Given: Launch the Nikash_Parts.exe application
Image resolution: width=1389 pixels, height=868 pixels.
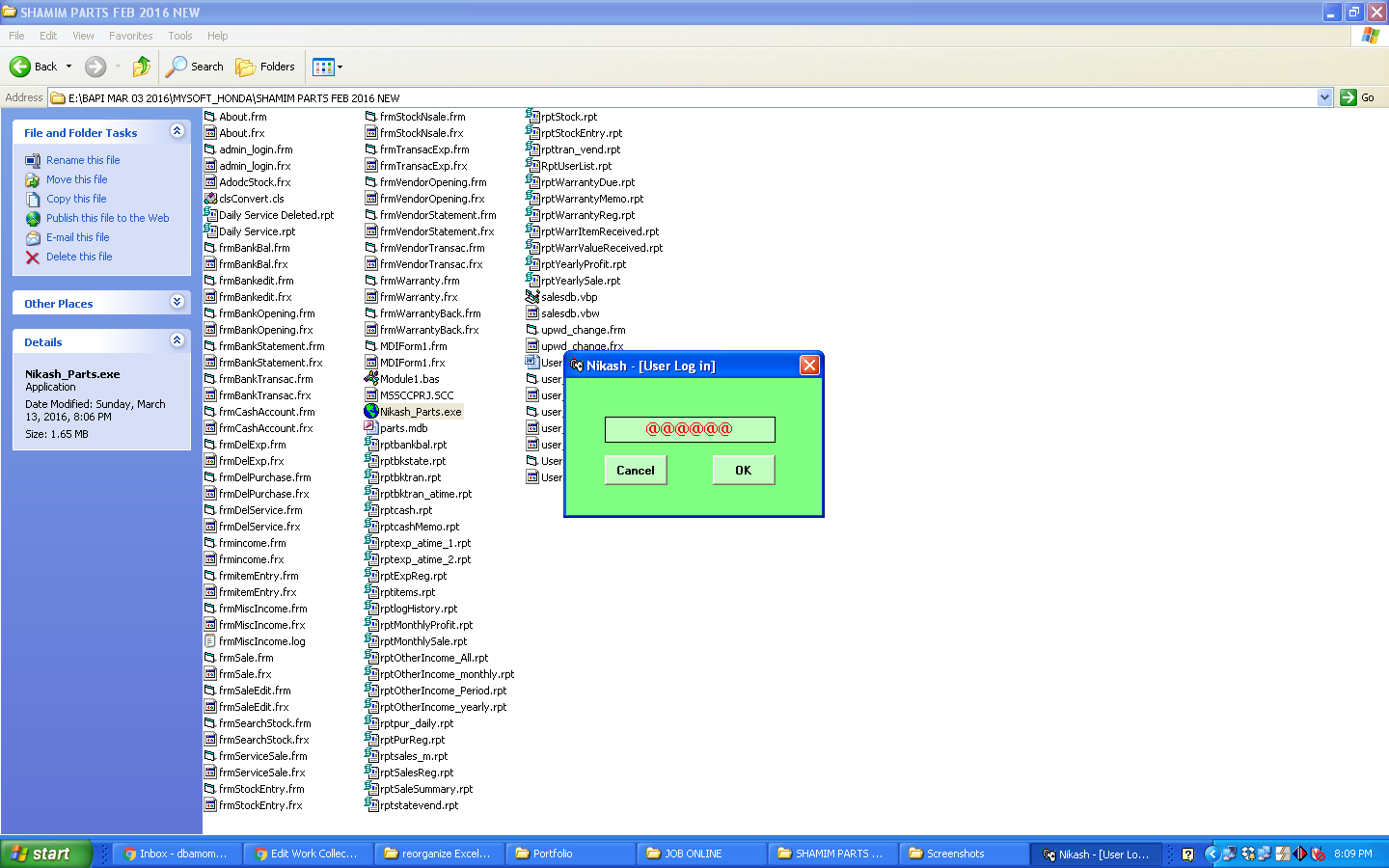Looking at the screenshot, I should coord(419,411).
